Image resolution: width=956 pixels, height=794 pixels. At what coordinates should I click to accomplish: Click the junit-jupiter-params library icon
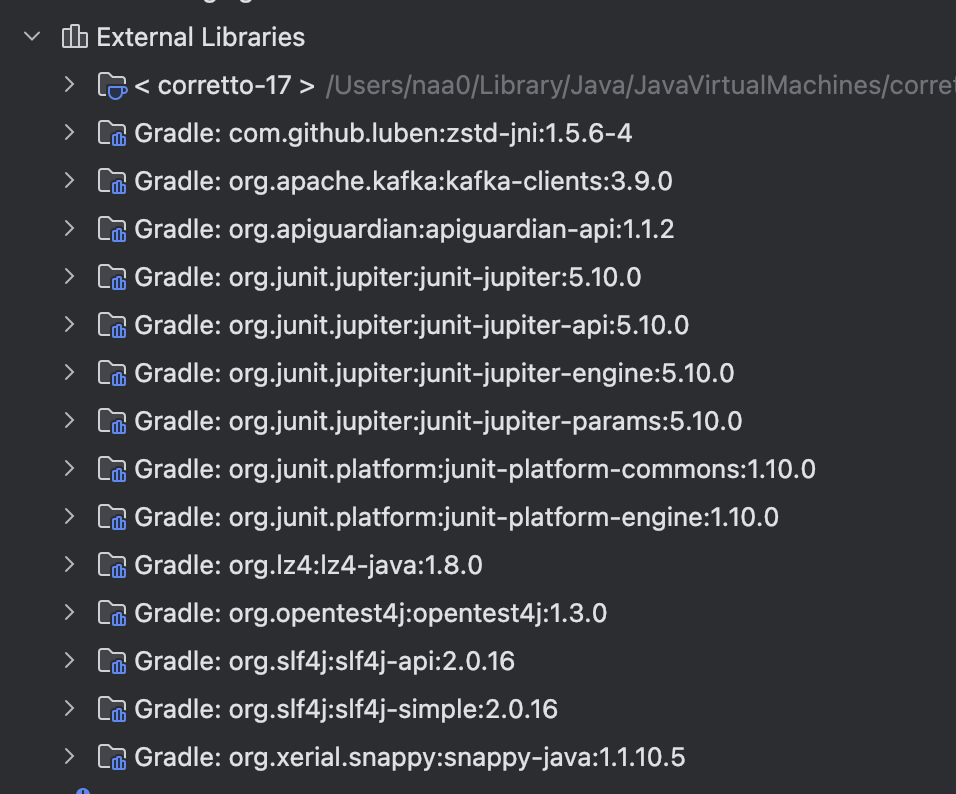112,421
